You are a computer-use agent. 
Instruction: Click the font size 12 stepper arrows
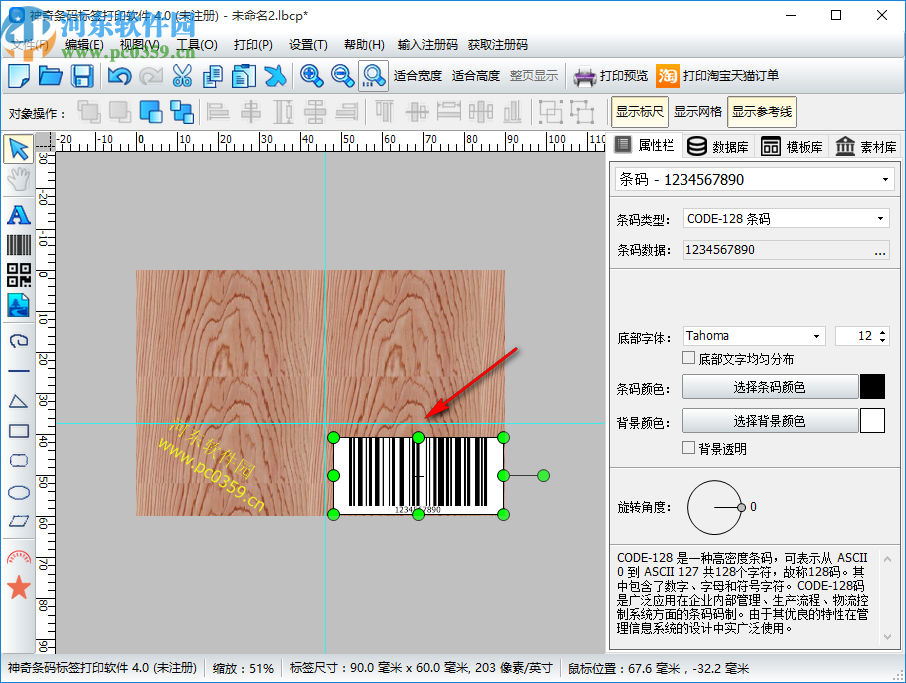click(882, 336)
